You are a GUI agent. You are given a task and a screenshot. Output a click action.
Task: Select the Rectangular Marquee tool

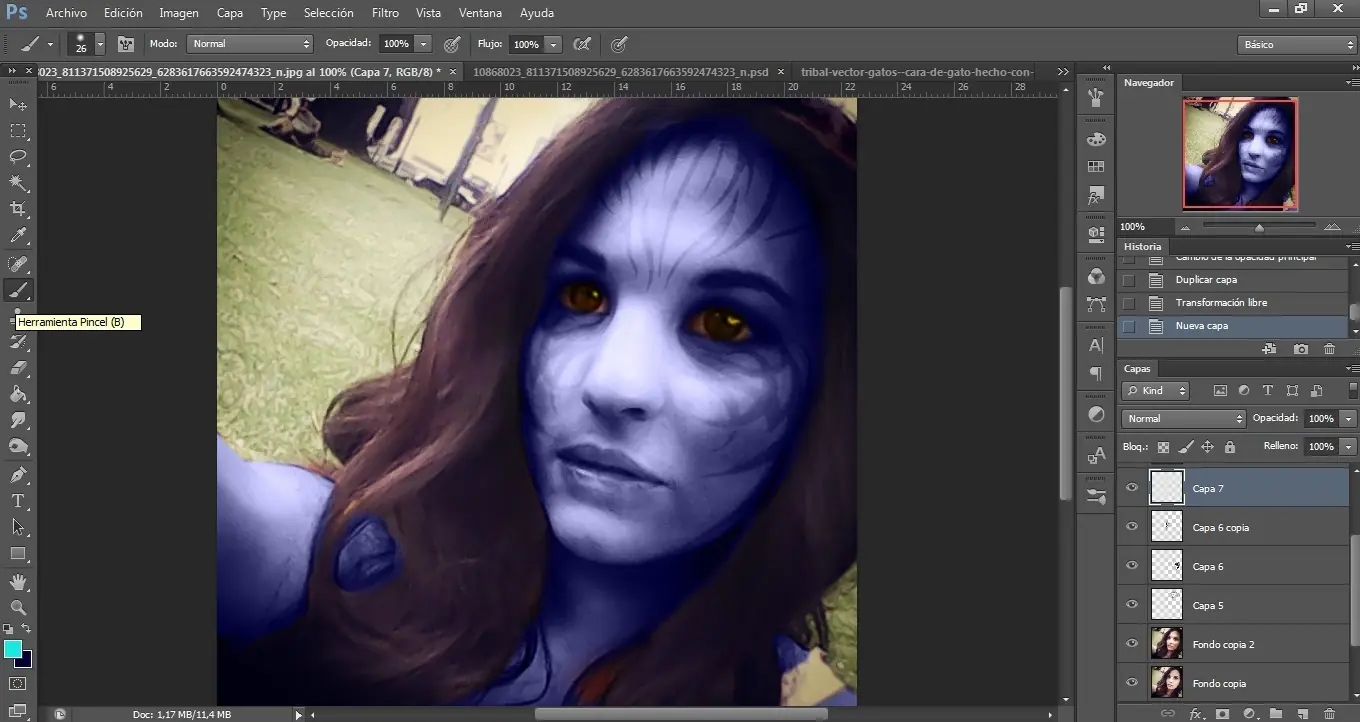pos(18,131)
